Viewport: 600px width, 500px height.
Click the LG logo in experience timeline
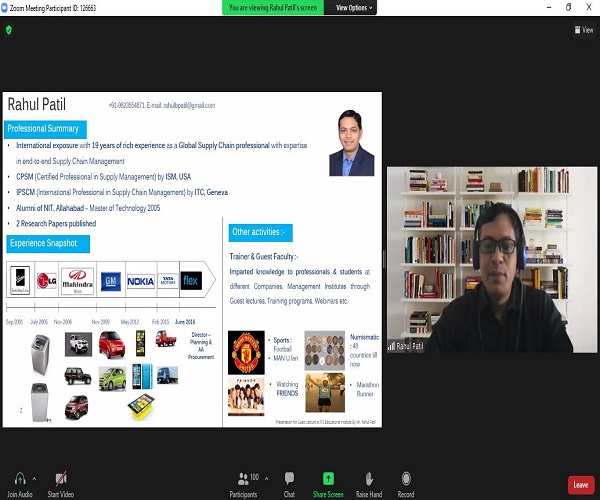click(47, 280)
